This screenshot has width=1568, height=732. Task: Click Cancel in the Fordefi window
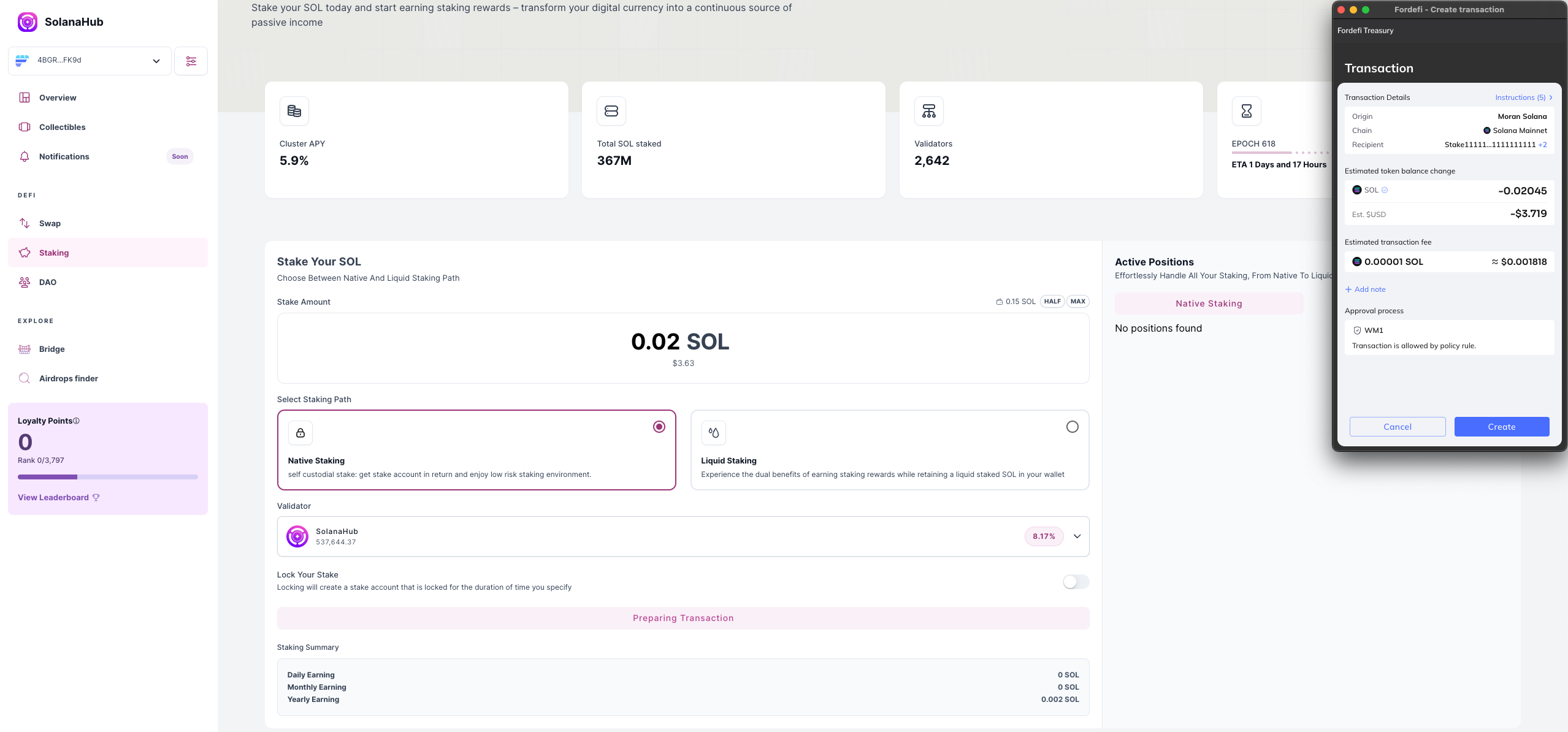pos(1397,427)
